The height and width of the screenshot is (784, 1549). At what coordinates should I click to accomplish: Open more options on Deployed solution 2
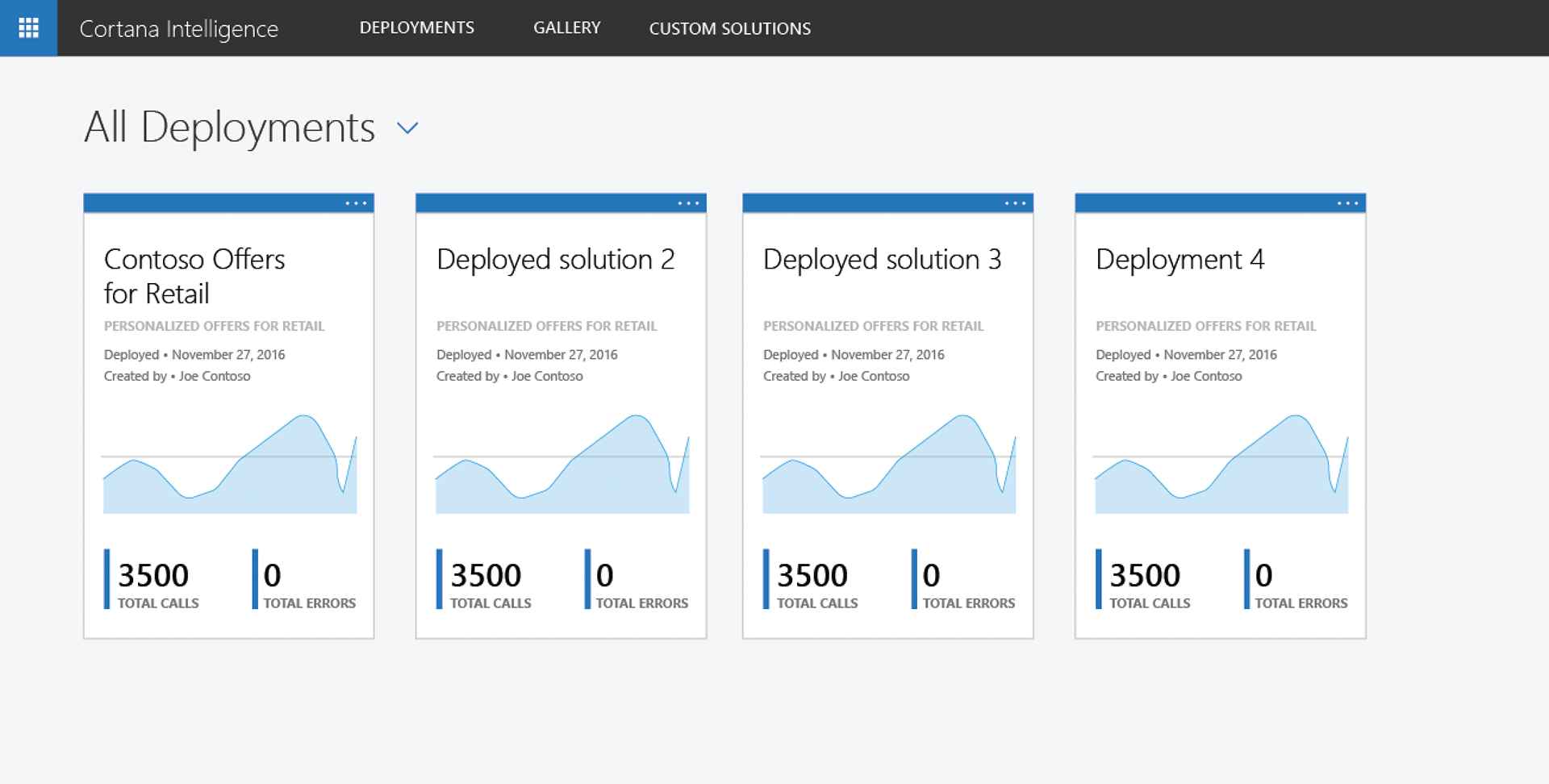688,203
